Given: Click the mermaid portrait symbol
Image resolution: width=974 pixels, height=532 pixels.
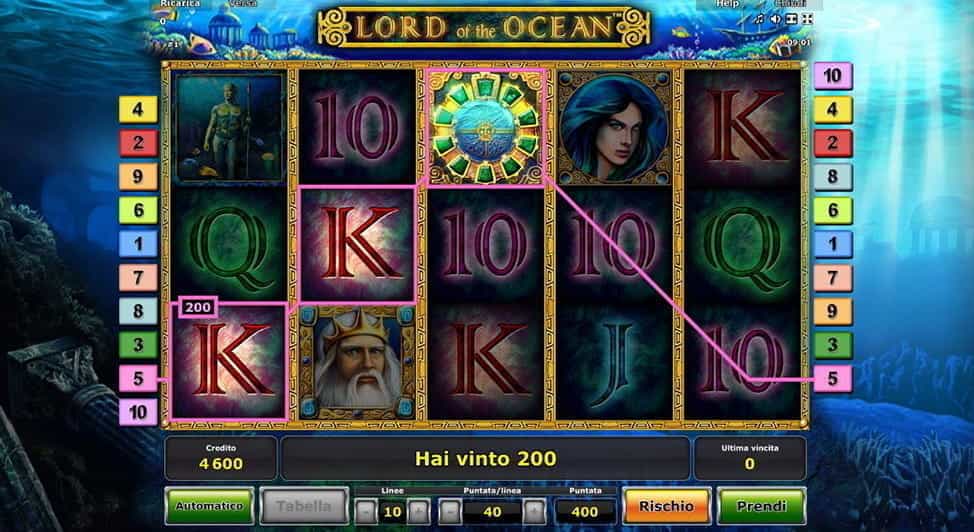Looking at the screenshot, I should point(614,127).
